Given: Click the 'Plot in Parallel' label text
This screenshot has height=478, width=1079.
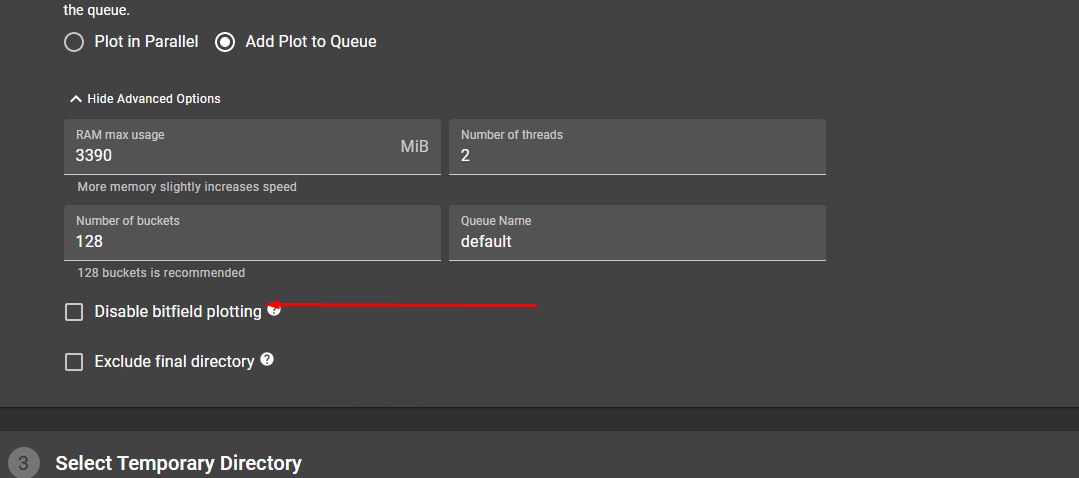Looking at the screenshot, I should tap(146, 42).
